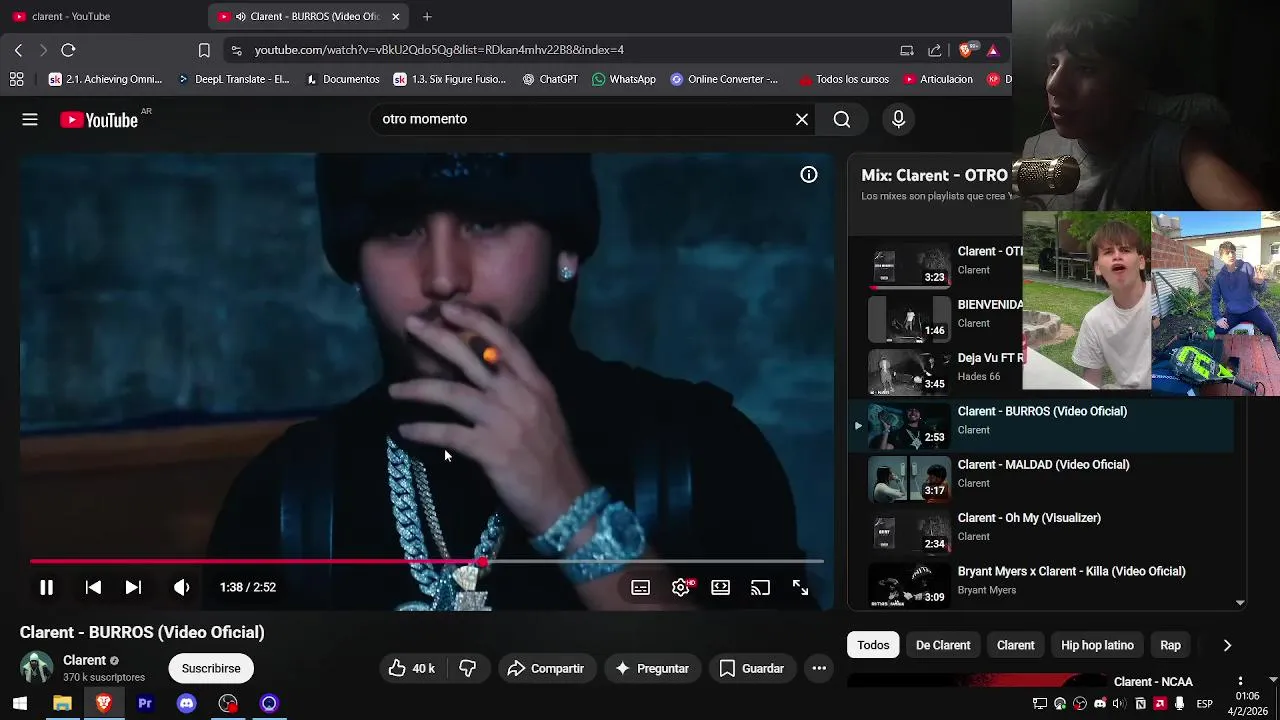
Task: Open Documentos bookmark folder
Action: [342, 79]
